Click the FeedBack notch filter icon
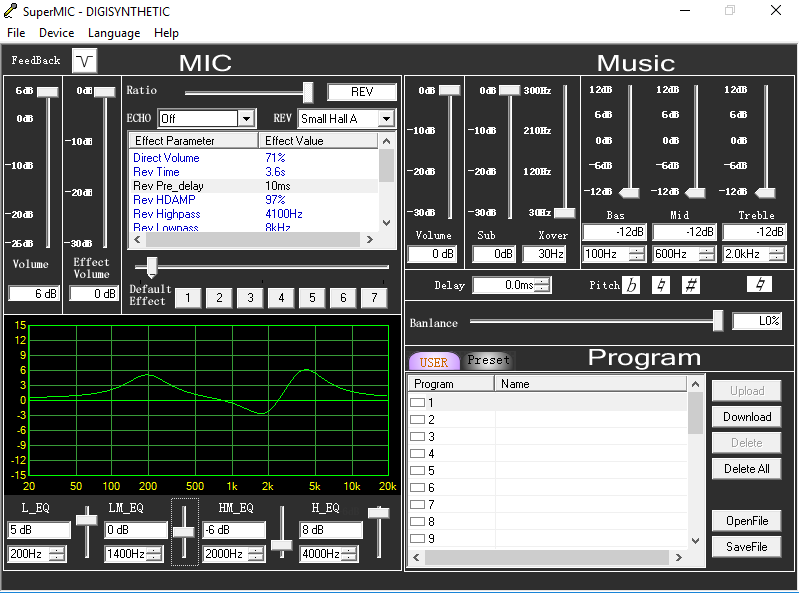The width and height of the screenshot is (799, 593). (x=84, y=60)
